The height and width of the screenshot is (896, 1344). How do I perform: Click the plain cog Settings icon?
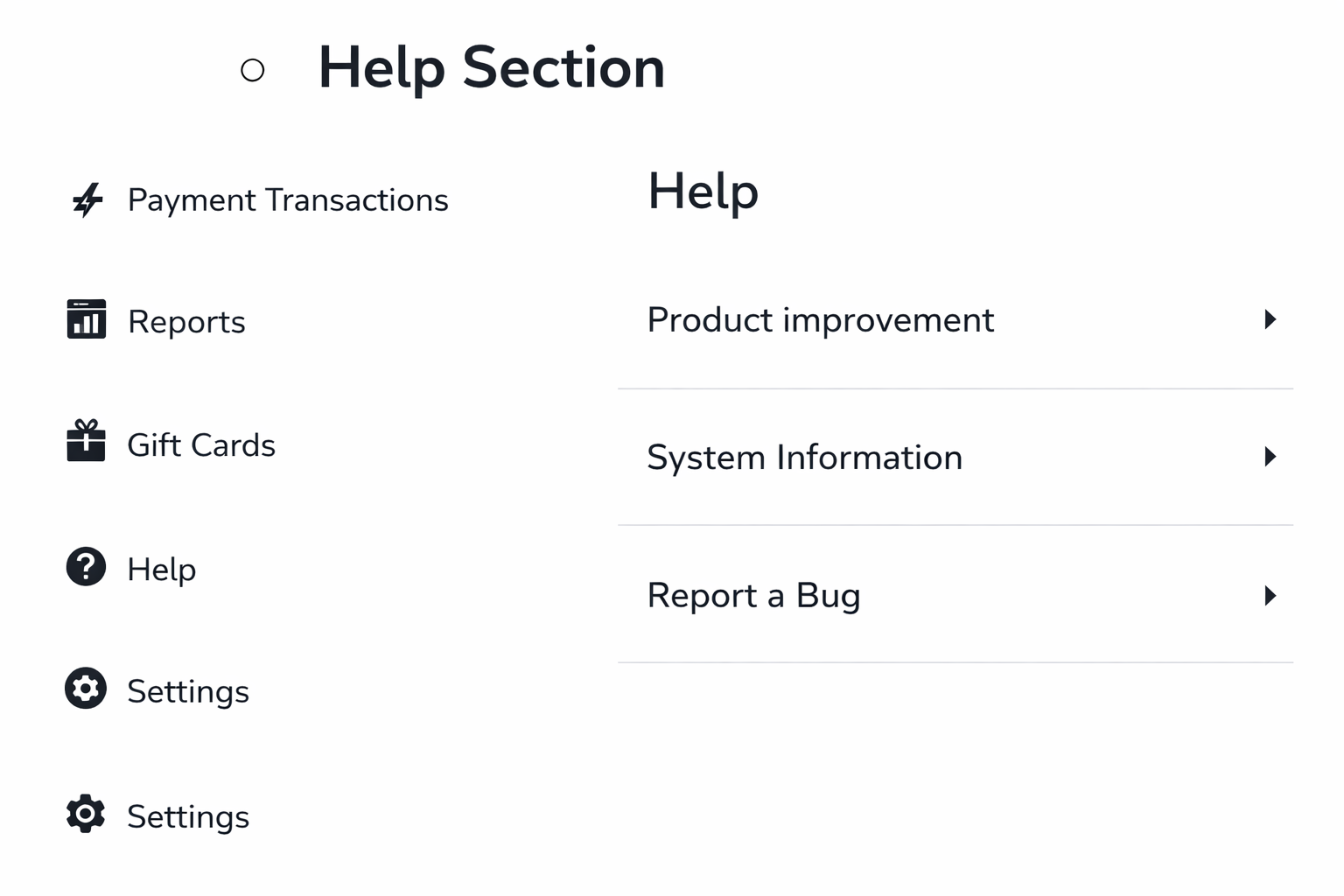[x=86, y=814]
